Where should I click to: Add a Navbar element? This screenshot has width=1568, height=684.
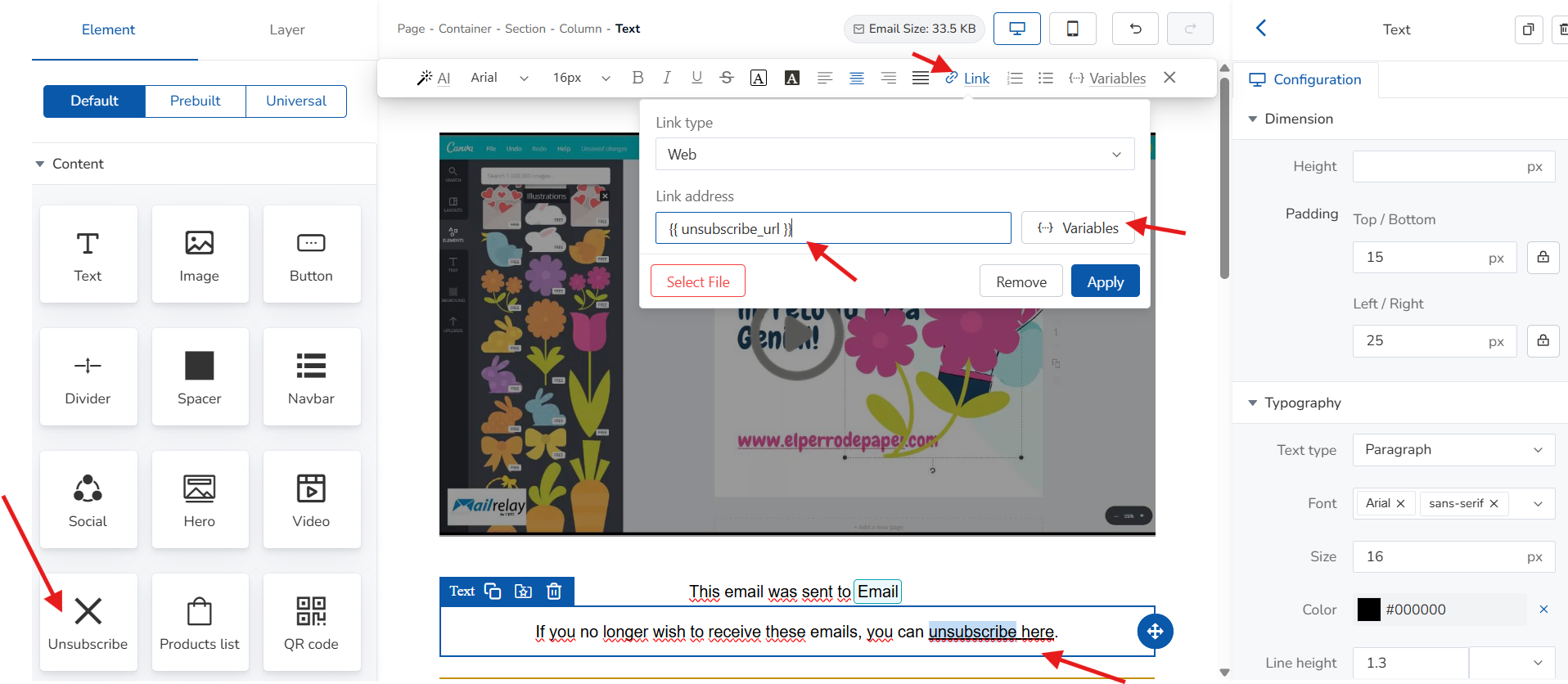pos(312,377)
